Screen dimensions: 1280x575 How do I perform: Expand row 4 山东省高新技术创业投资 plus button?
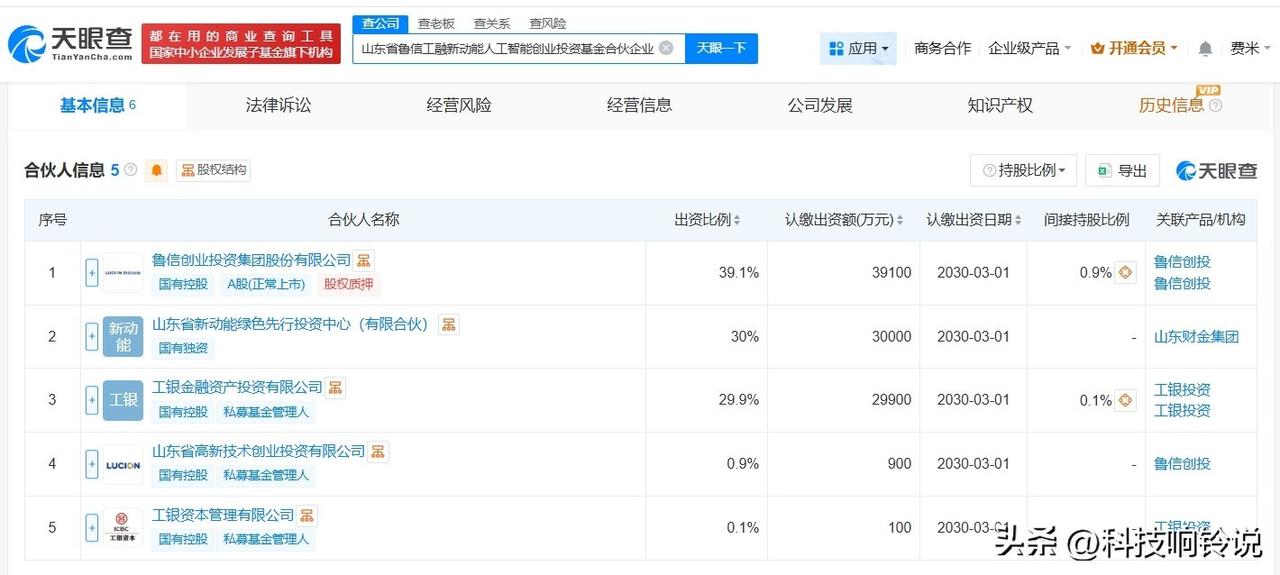92,464
